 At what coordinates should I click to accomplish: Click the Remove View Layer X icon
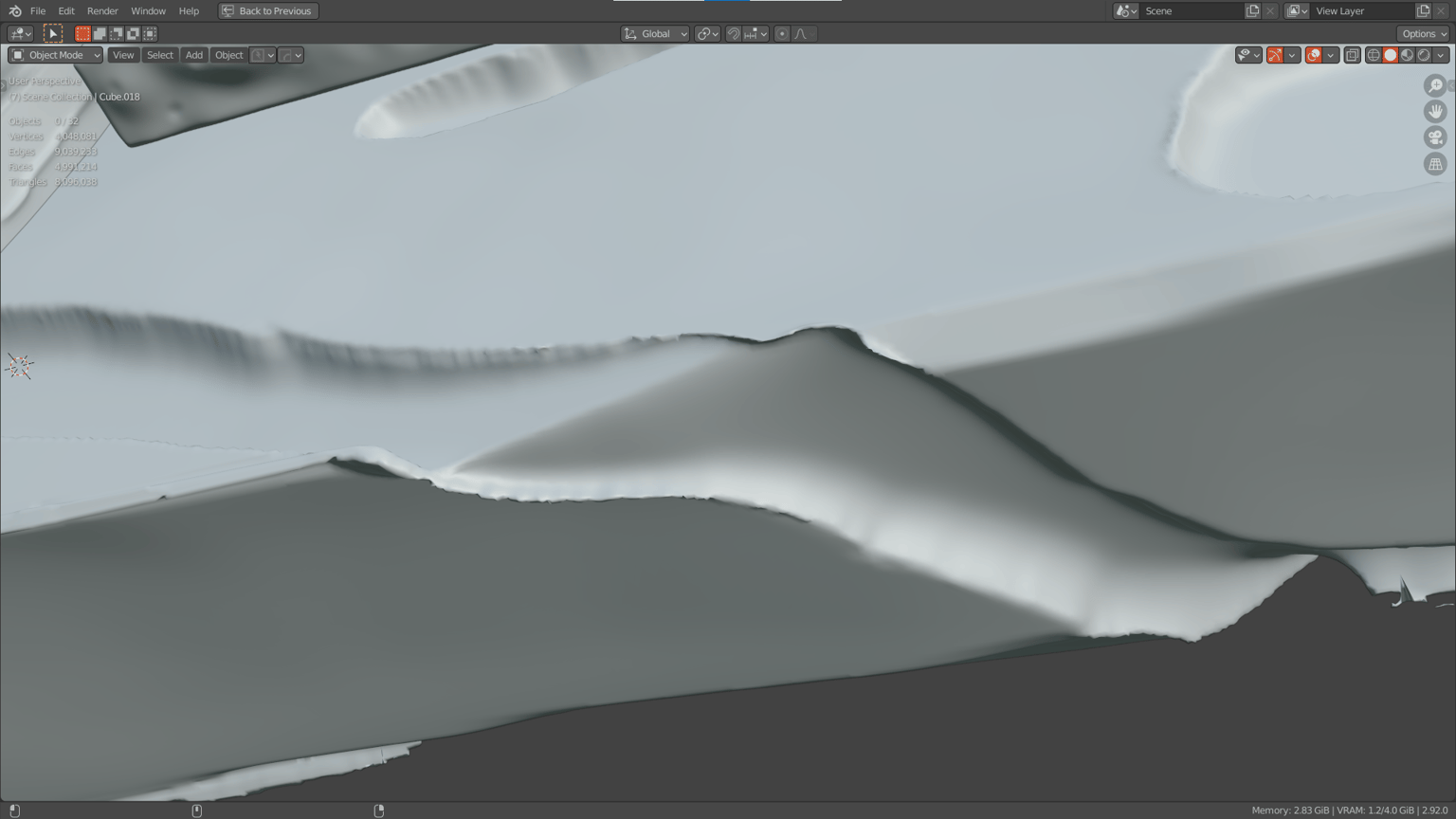(1441, 10)
